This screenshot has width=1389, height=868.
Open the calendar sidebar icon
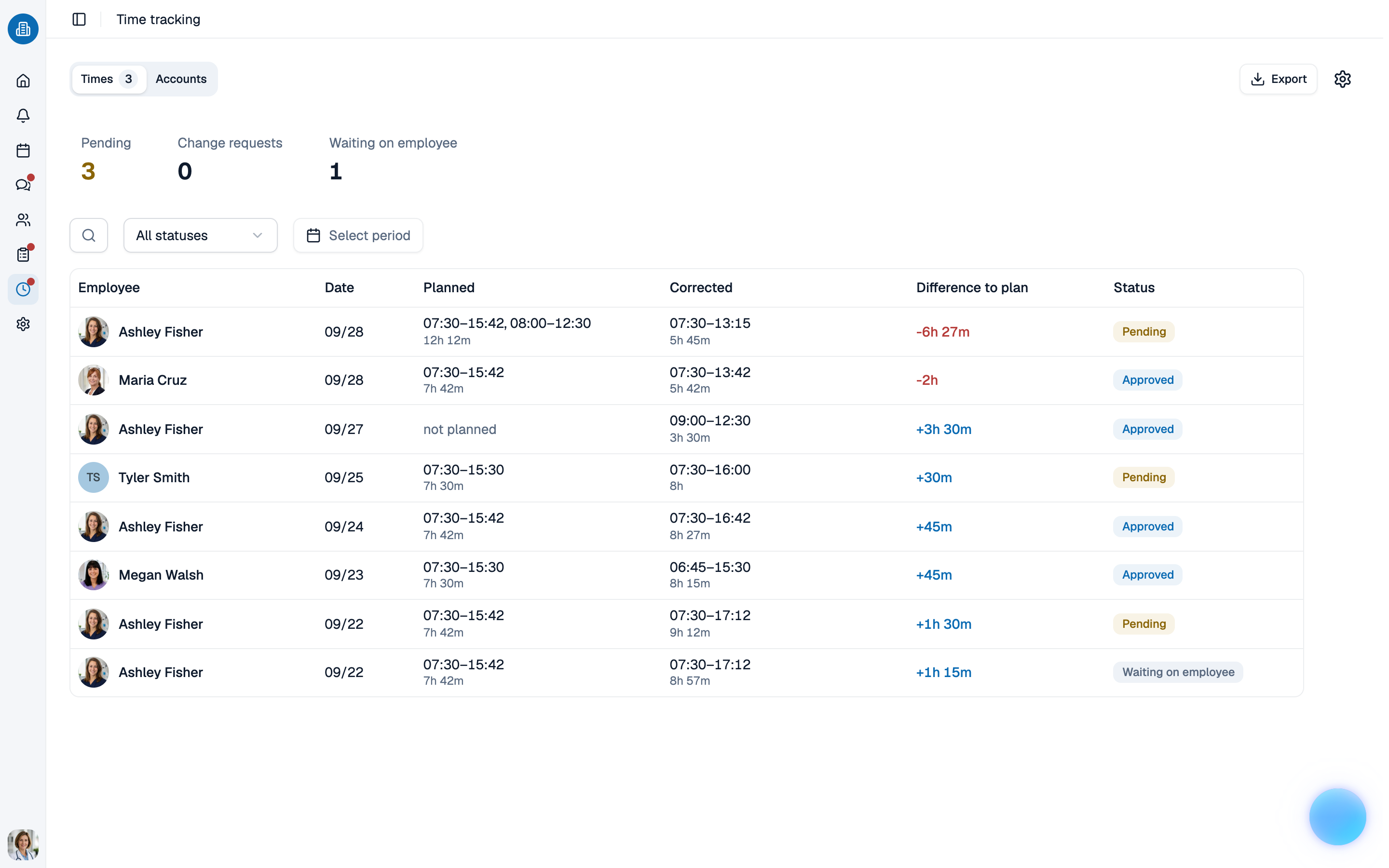tap(23, 150)
